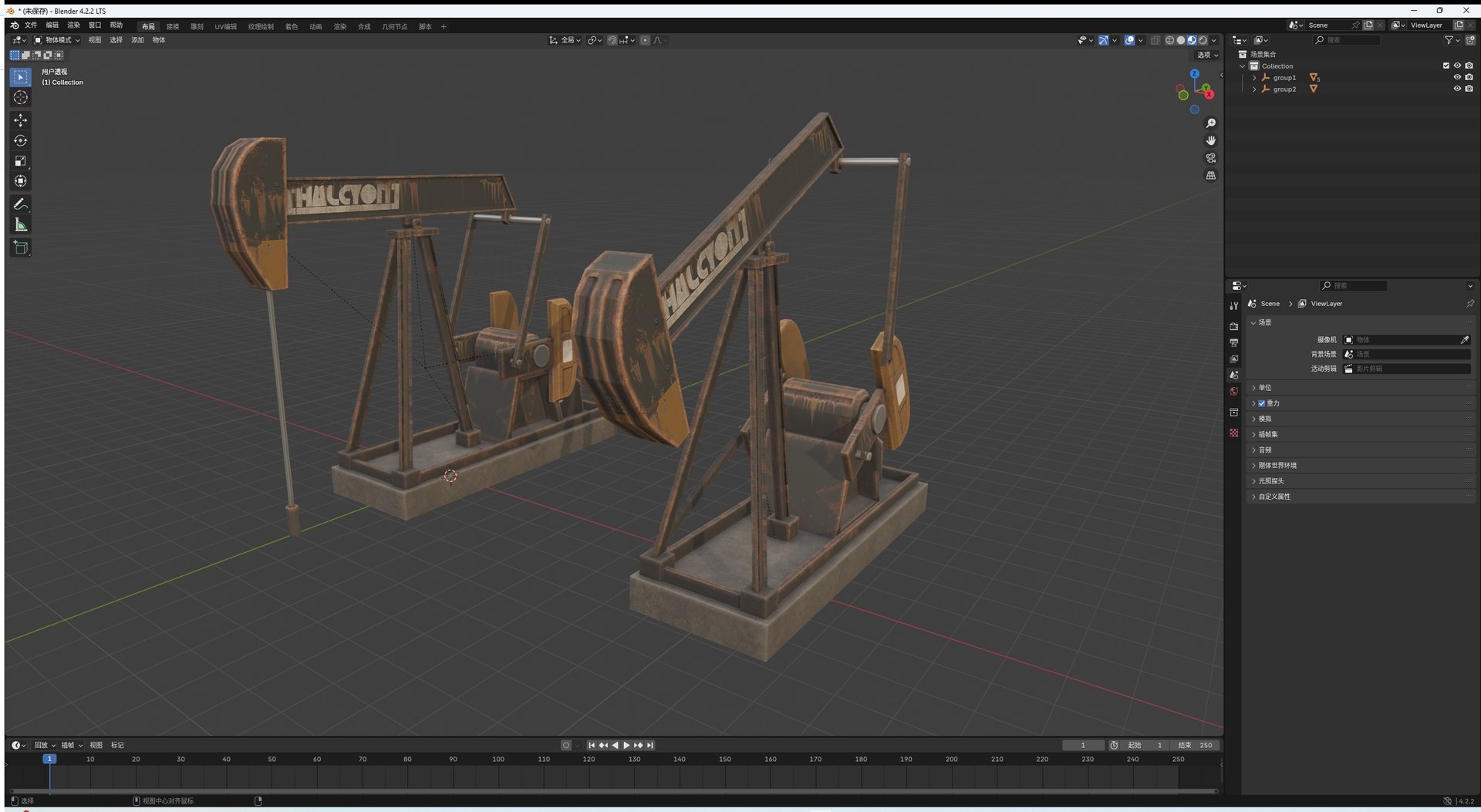Select the Cursor tool in the toolbar
Image resolution: width=1481 pixels, height=812 pixels.
click(x=21, y=97)
